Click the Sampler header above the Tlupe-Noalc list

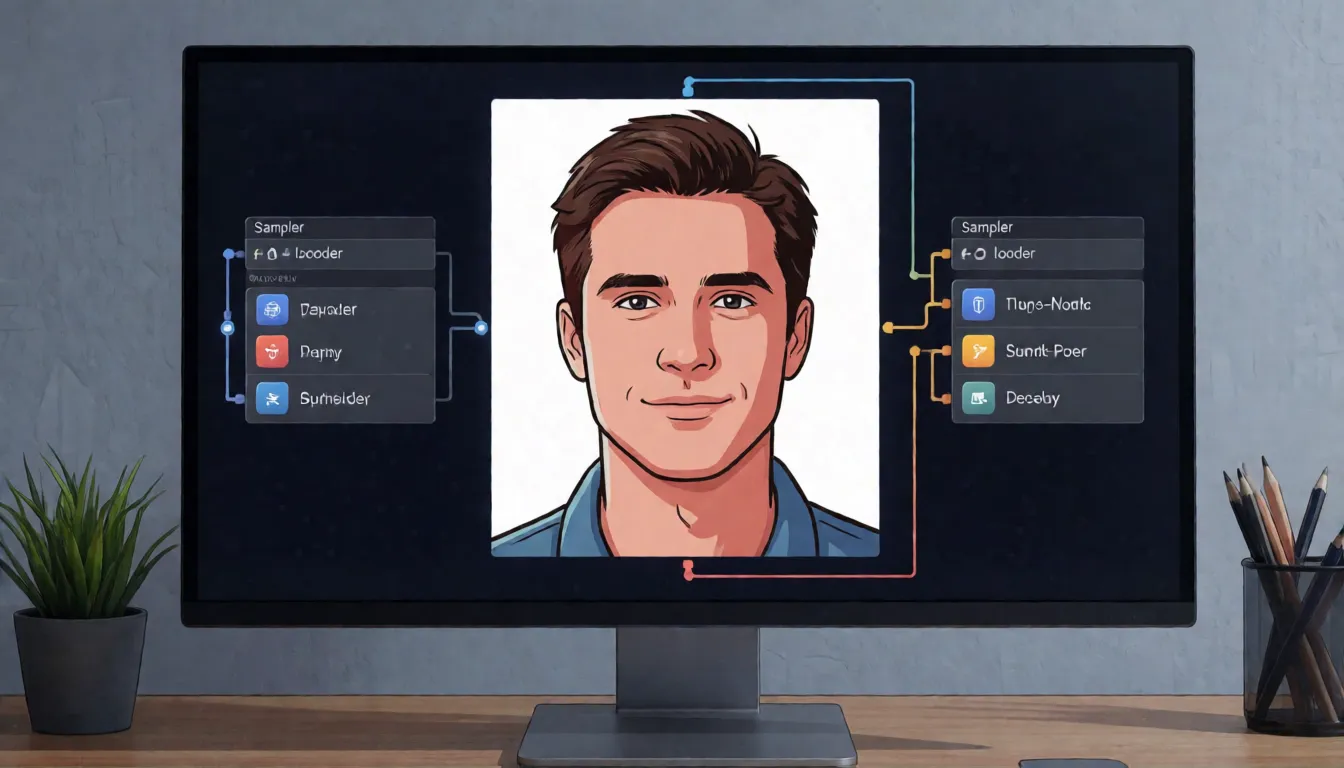pos(1047,228)
